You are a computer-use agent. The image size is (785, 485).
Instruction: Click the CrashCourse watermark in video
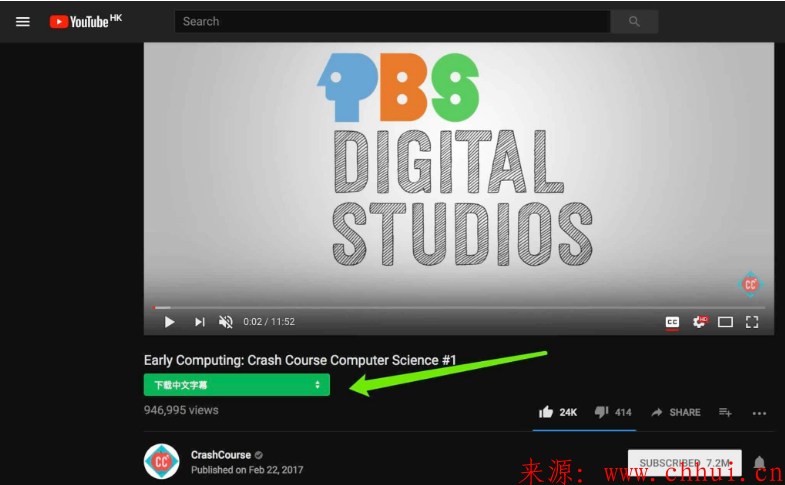(749, 284)
